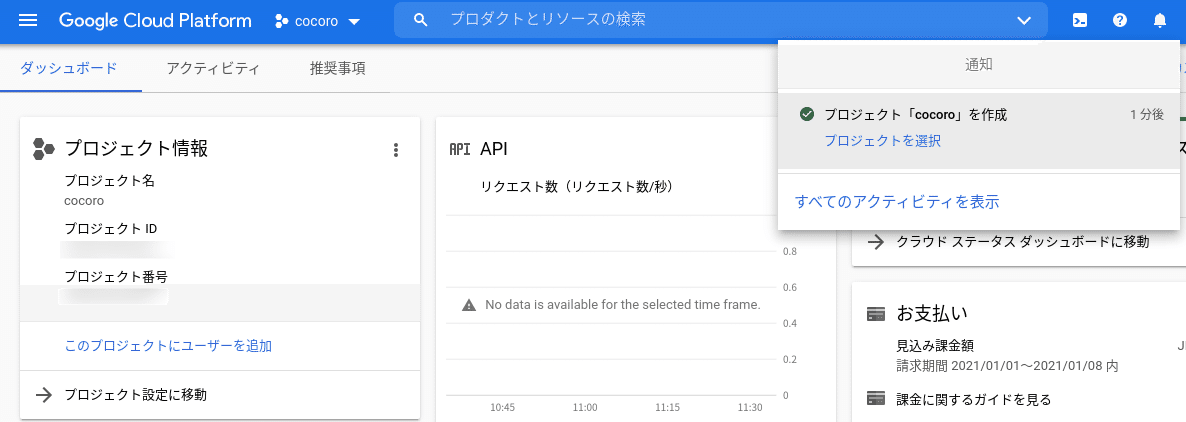Open the cocoro project selector dropdown
This screenshot has height=422, width=1186.
point(317,20)
